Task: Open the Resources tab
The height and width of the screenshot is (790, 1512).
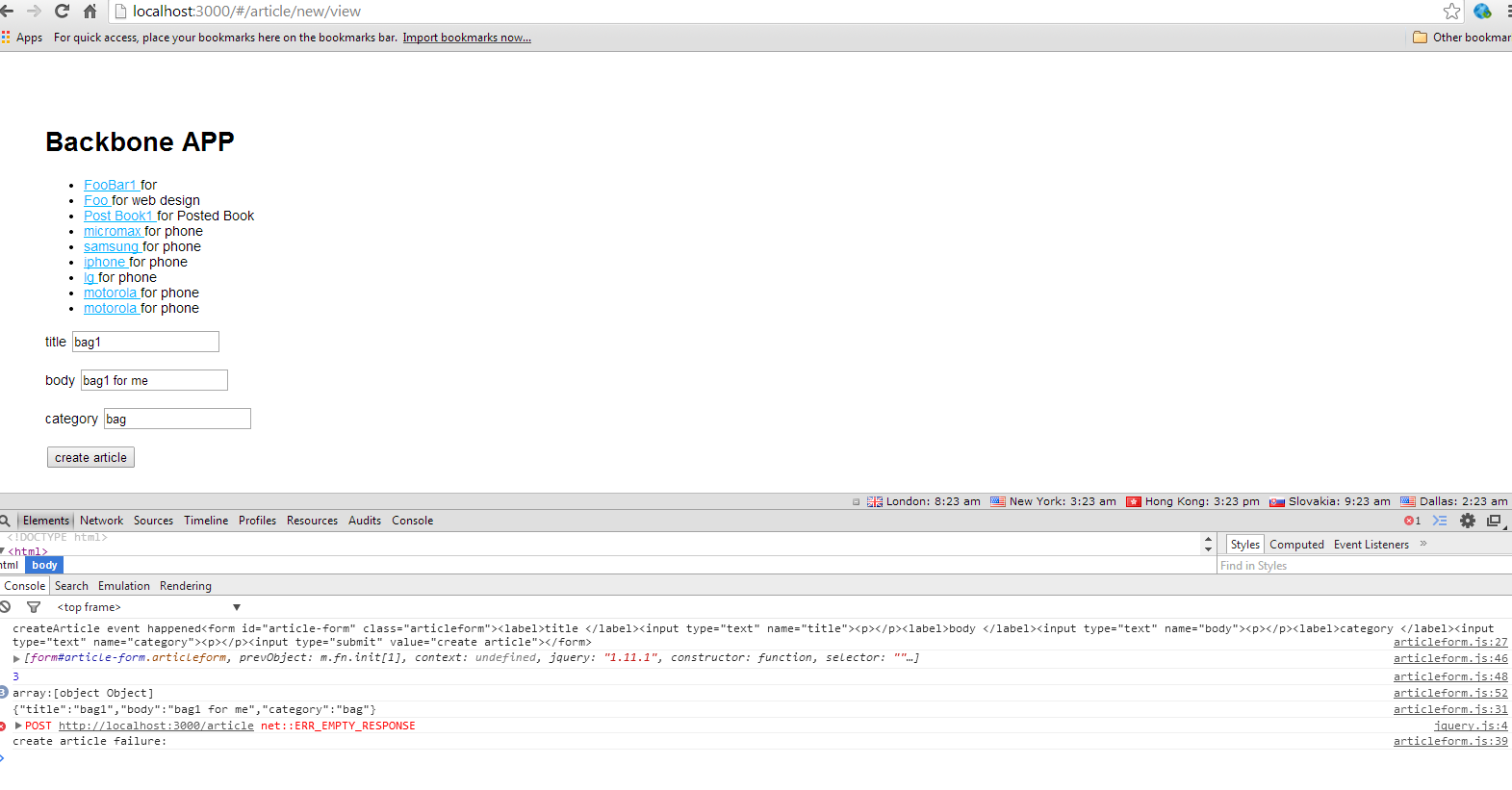Action: [312, 521]
